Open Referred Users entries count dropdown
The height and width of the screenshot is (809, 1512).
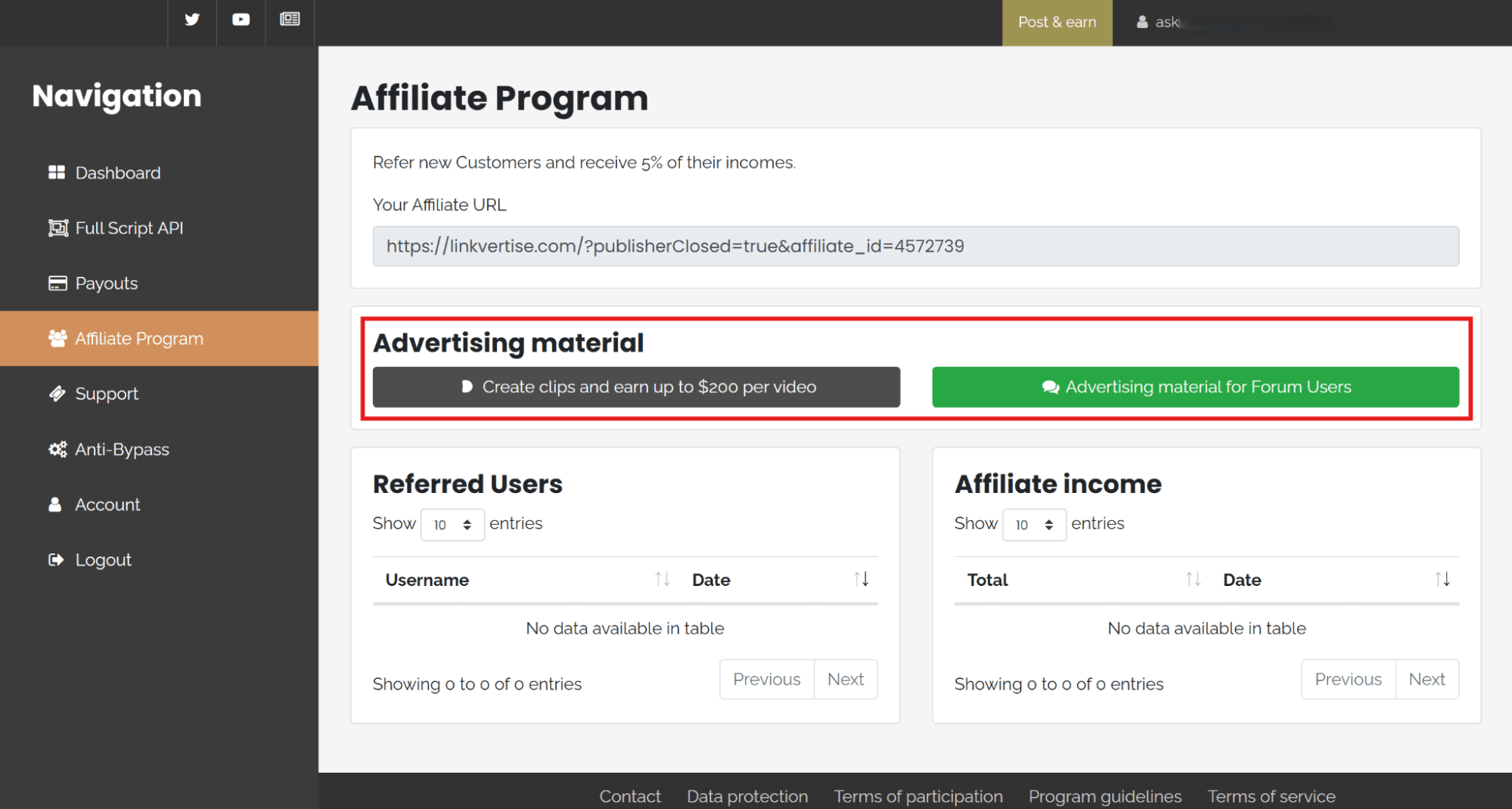tap(452, 525)
